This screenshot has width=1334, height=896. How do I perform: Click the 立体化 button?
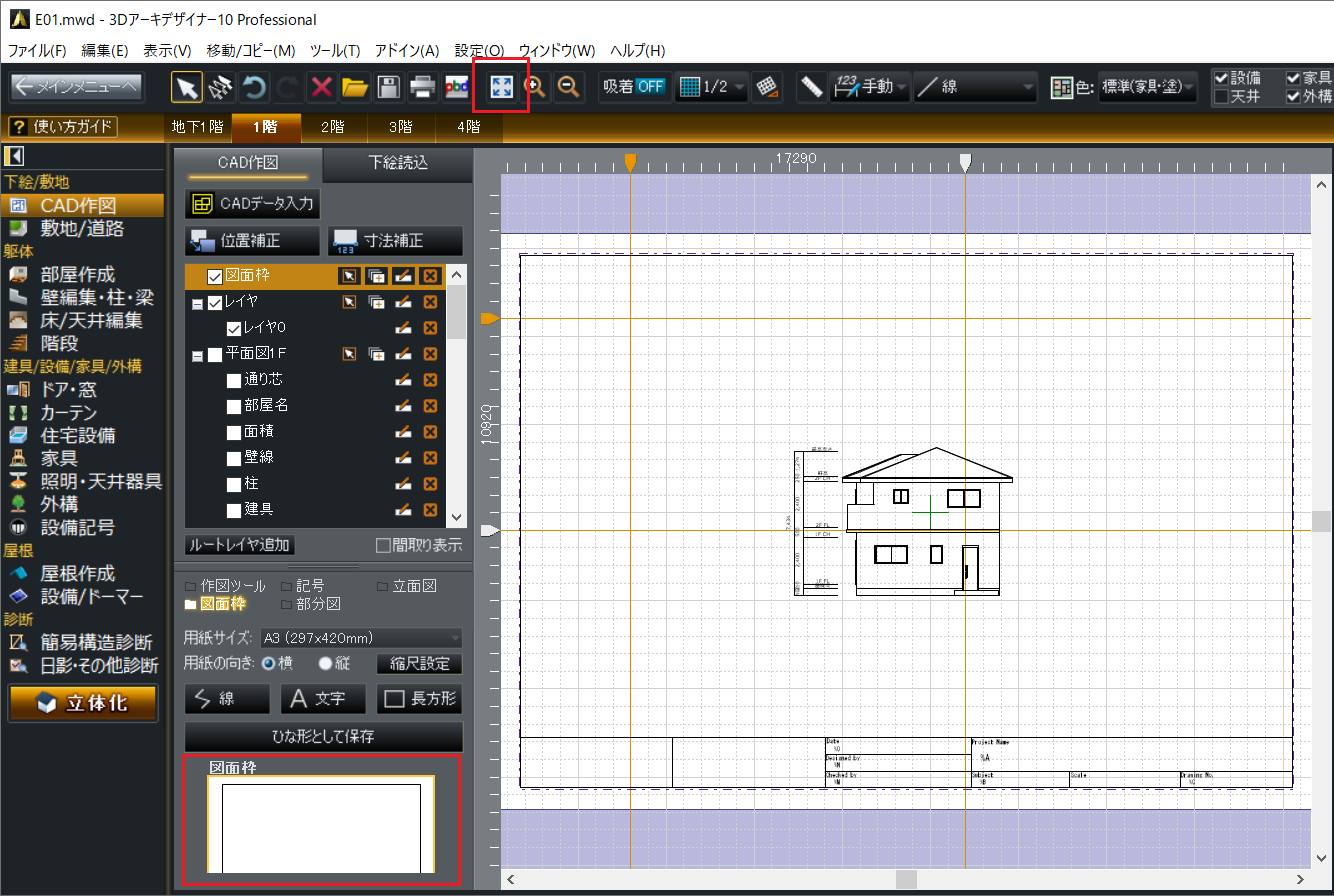point(83,703)
